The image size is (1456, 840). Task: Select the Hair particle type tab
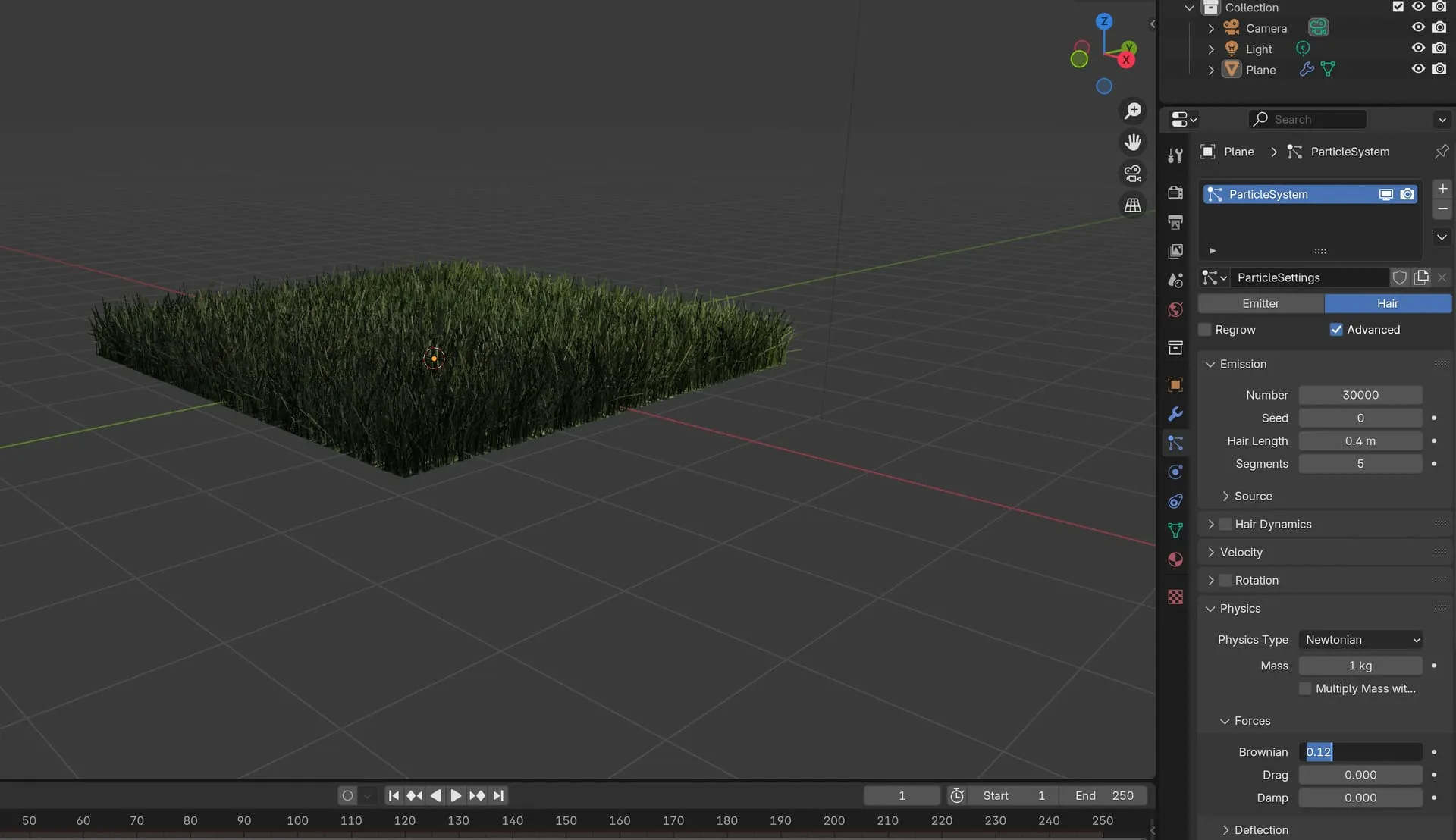pyautogui.click(x=1388, y=303)
